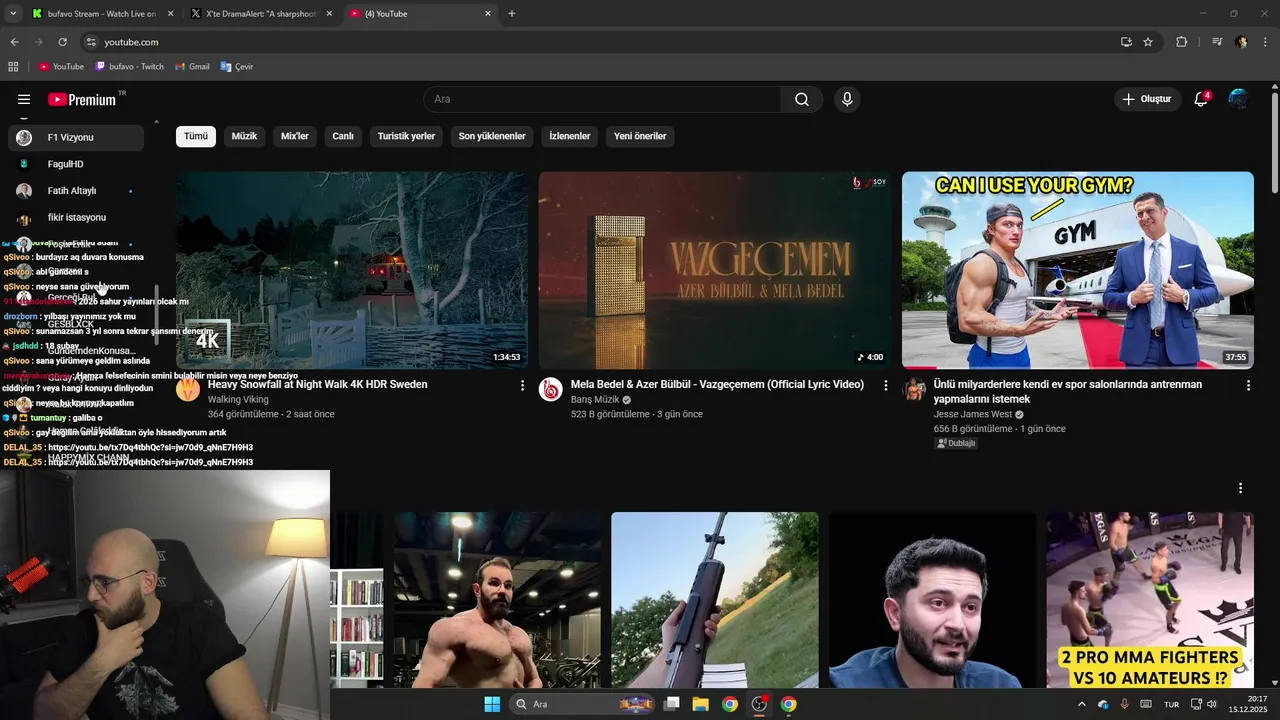
Task: Open a new browser tab
Action: click(512, 14)
